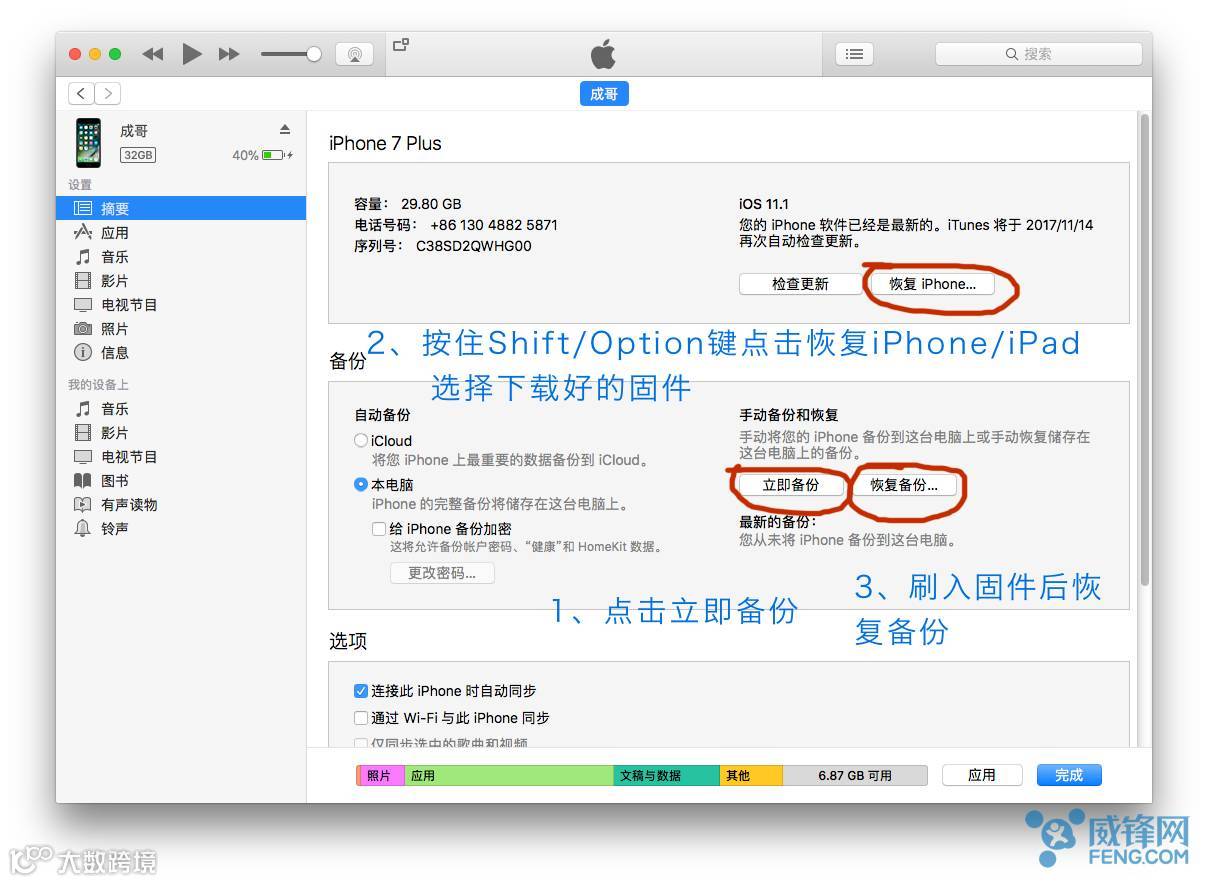
Task: Select the 成哥 device tab
Action: point(603,94)
